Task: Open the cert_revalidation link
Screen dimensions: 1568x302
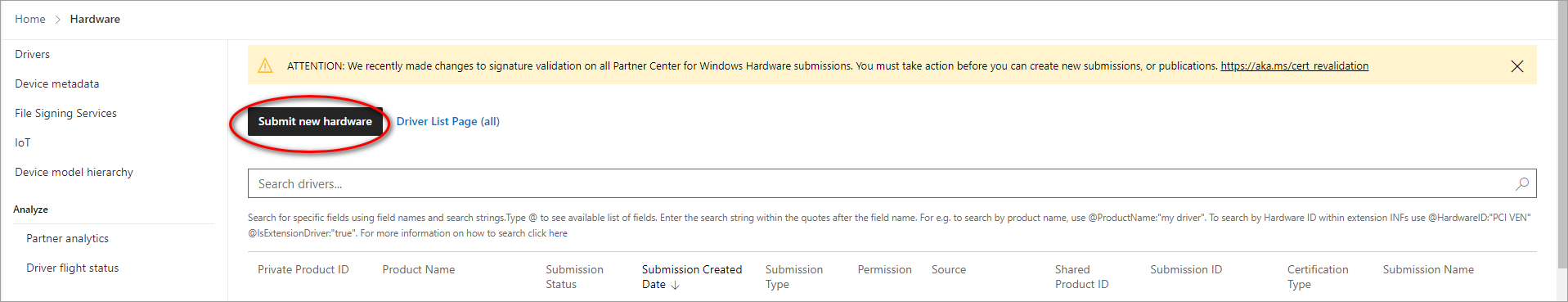Action: coord(1294,65)
